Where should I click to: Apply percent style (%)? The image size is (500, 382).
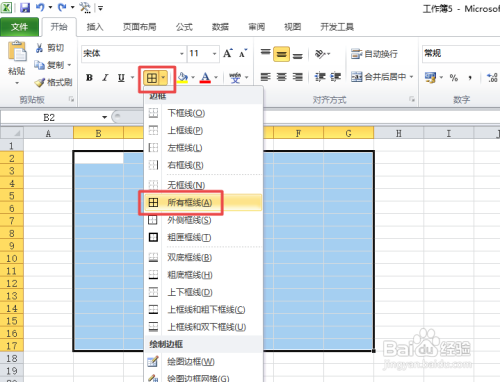coord(454,78)
